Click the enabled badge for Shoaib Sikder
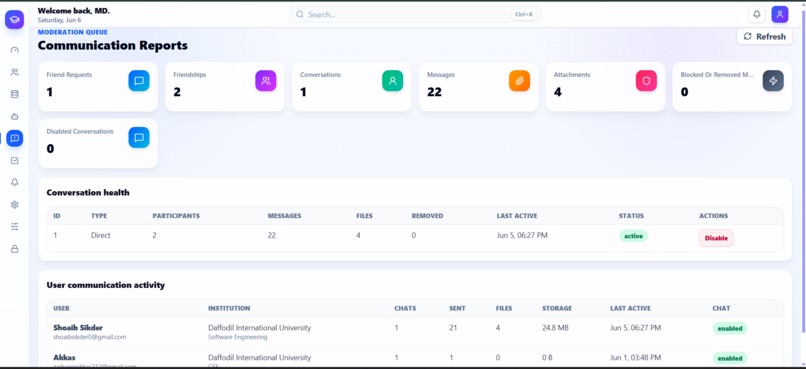The width and height of the screenshot is (806, 369). coord(730,328)
